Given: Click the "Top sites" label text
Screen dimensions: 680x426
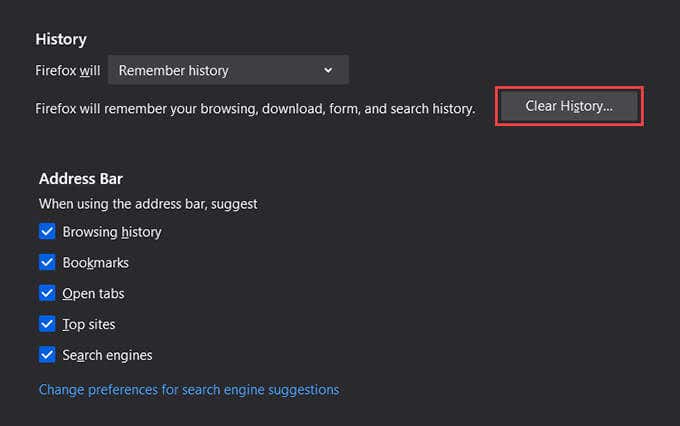Looking at the screenshot, I should (89, 325).
